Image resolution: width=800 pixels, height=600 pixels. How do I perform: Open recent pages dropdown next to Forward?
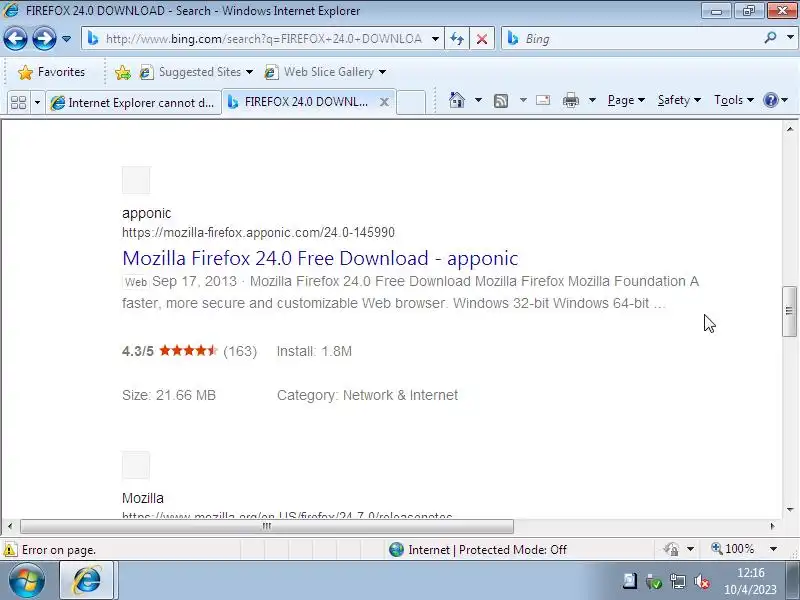[66, 39]
